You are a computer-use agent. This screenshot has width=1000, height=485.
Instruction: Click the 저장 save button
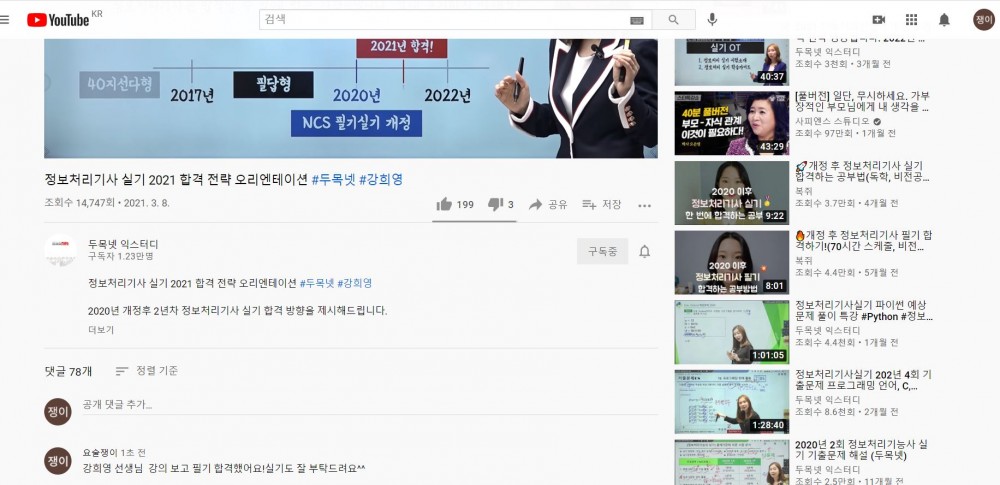tap(602, 204)
